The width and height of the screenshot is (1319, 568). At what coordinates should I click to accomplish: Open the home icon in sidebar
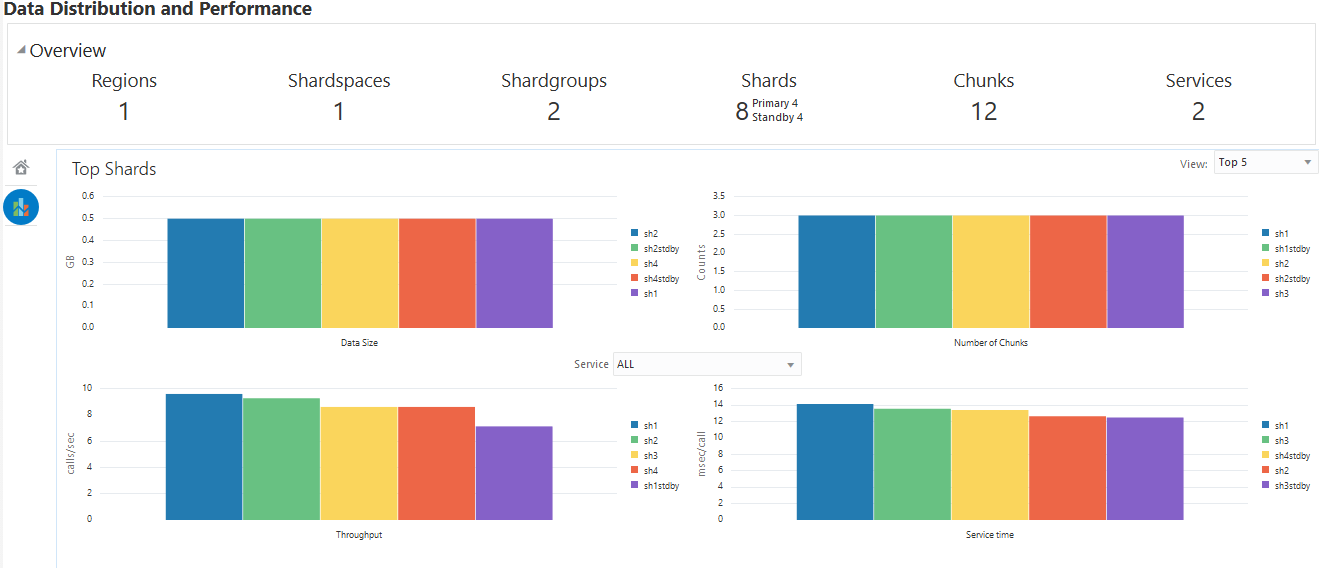(21, 167)
